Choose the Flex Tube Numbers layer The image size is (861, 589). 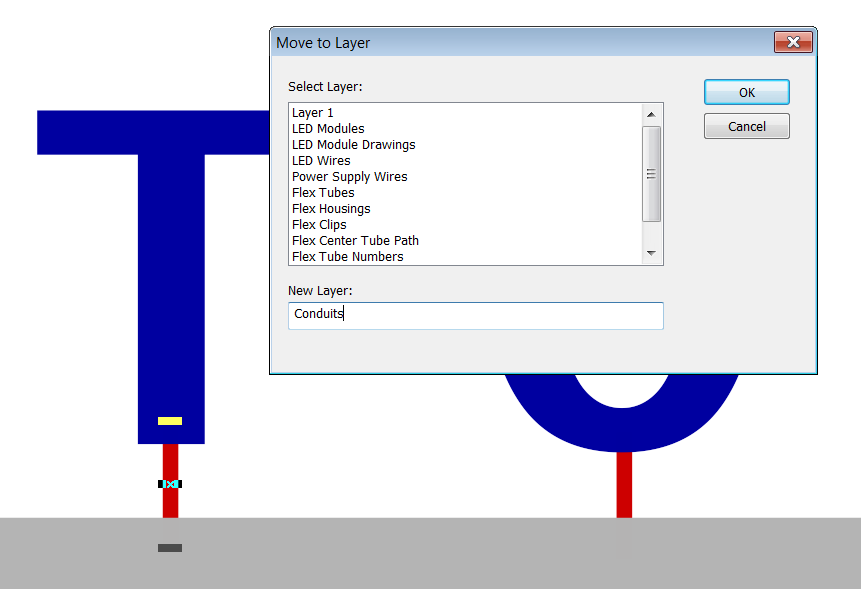[347, 257]
